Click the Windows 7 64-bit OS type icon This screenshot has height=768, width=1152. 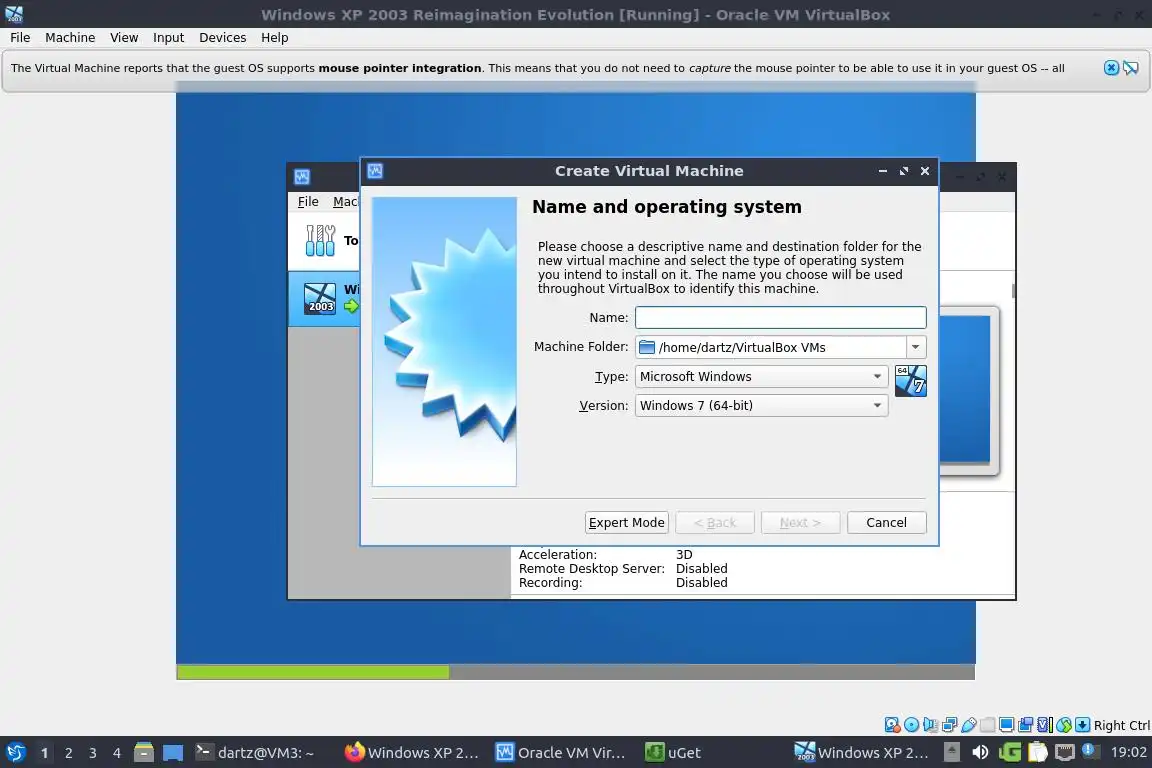click(911, 381)
